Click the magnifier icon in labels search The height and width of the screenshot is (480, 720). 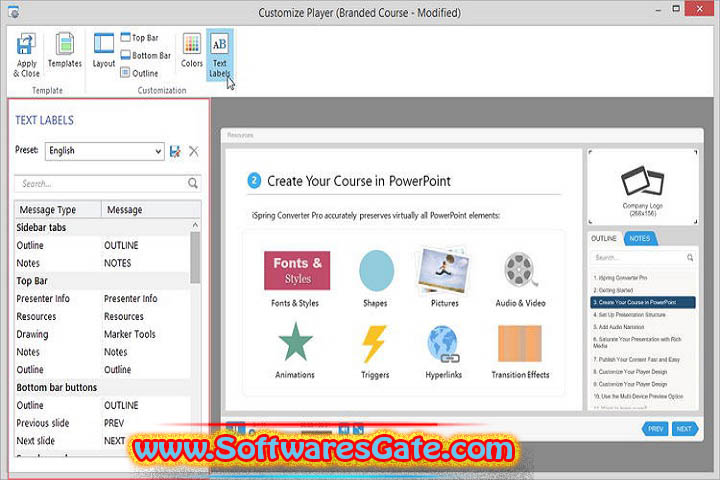coord(193,184)
